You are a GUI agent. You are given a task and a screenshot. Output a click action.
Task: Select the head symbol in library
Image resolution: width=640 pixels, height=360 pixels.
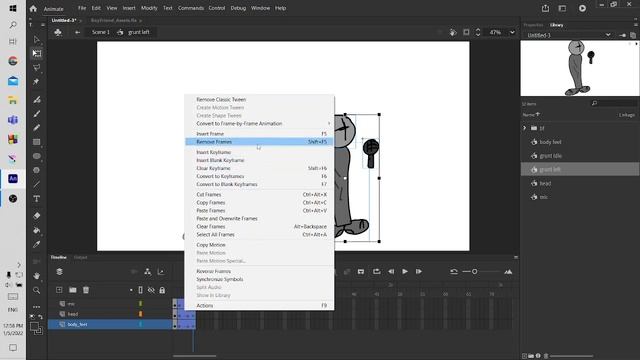tap(545, 183)
